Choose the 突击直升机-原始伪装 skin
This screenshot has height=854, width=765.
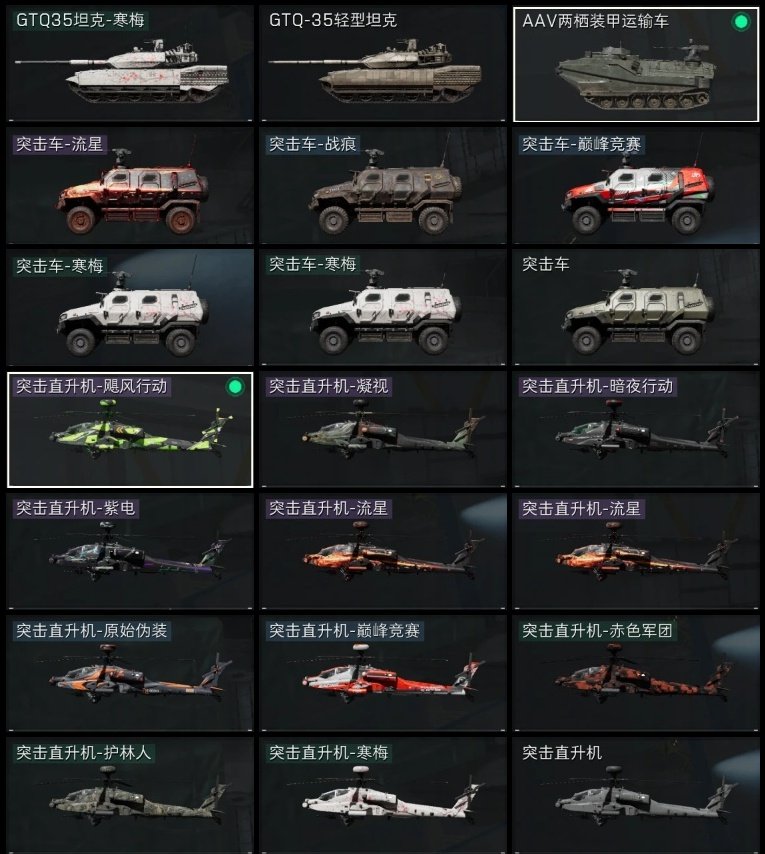130,673
